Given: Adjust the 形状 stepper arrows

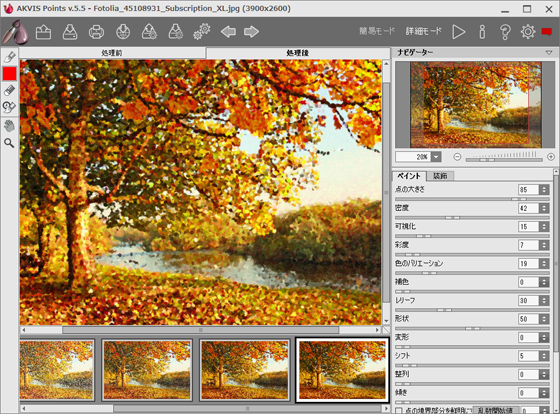Looking at the screenshot, I should tap(544, 319).
